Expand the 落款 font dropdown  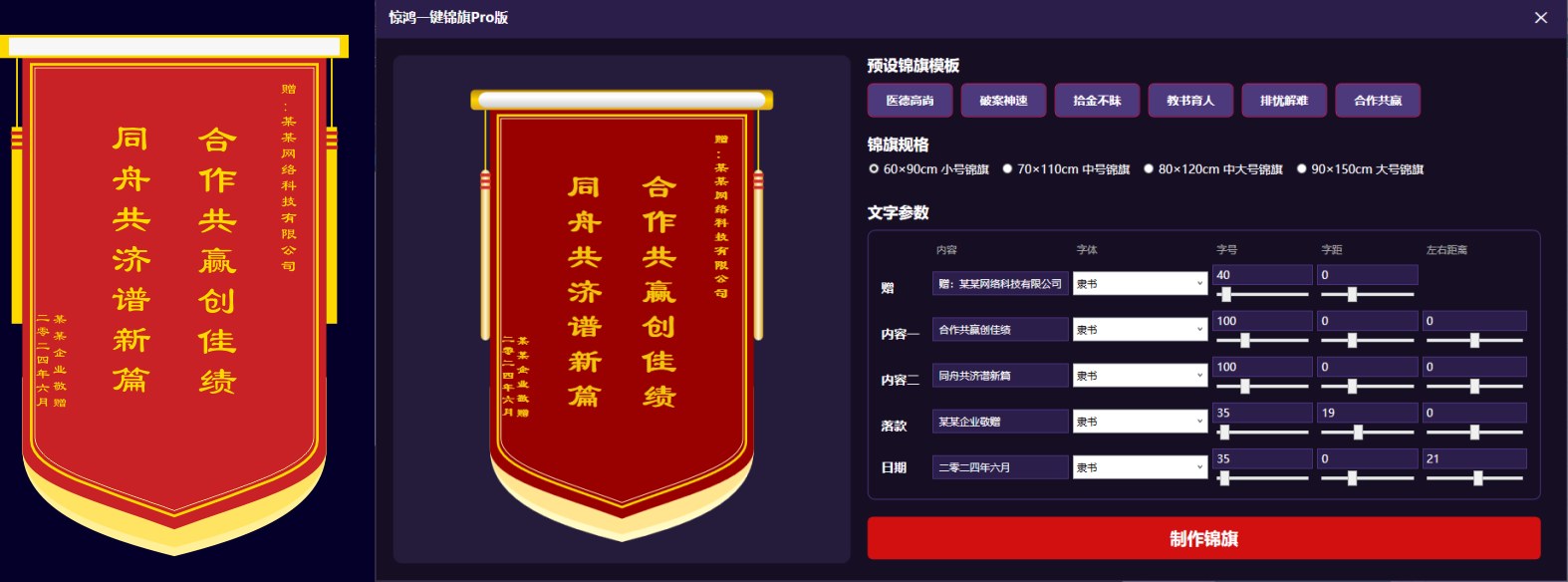click(x=1140, y=422)
